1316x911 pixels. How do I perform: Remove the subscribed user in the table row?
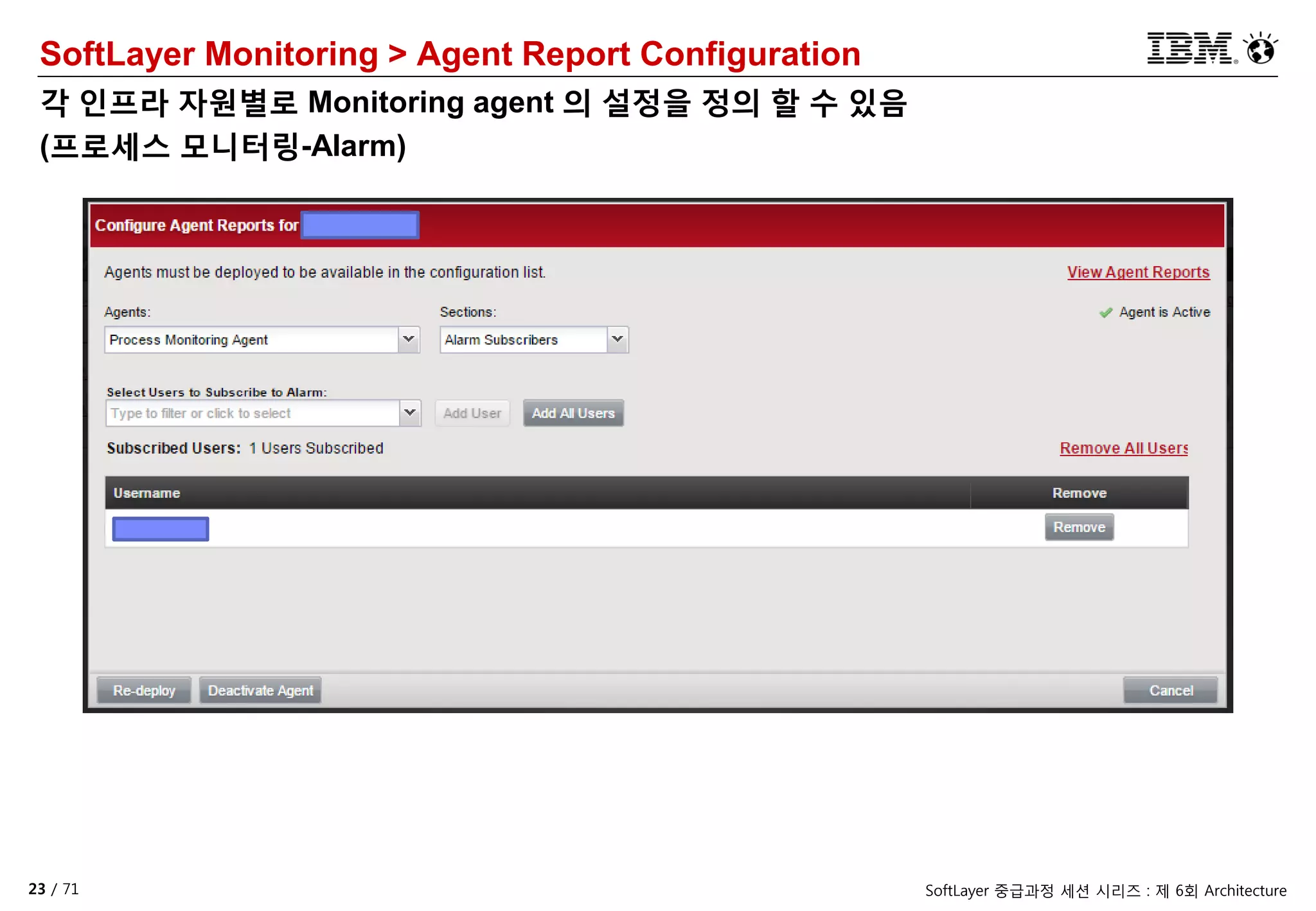click(x=1079, y=527)
